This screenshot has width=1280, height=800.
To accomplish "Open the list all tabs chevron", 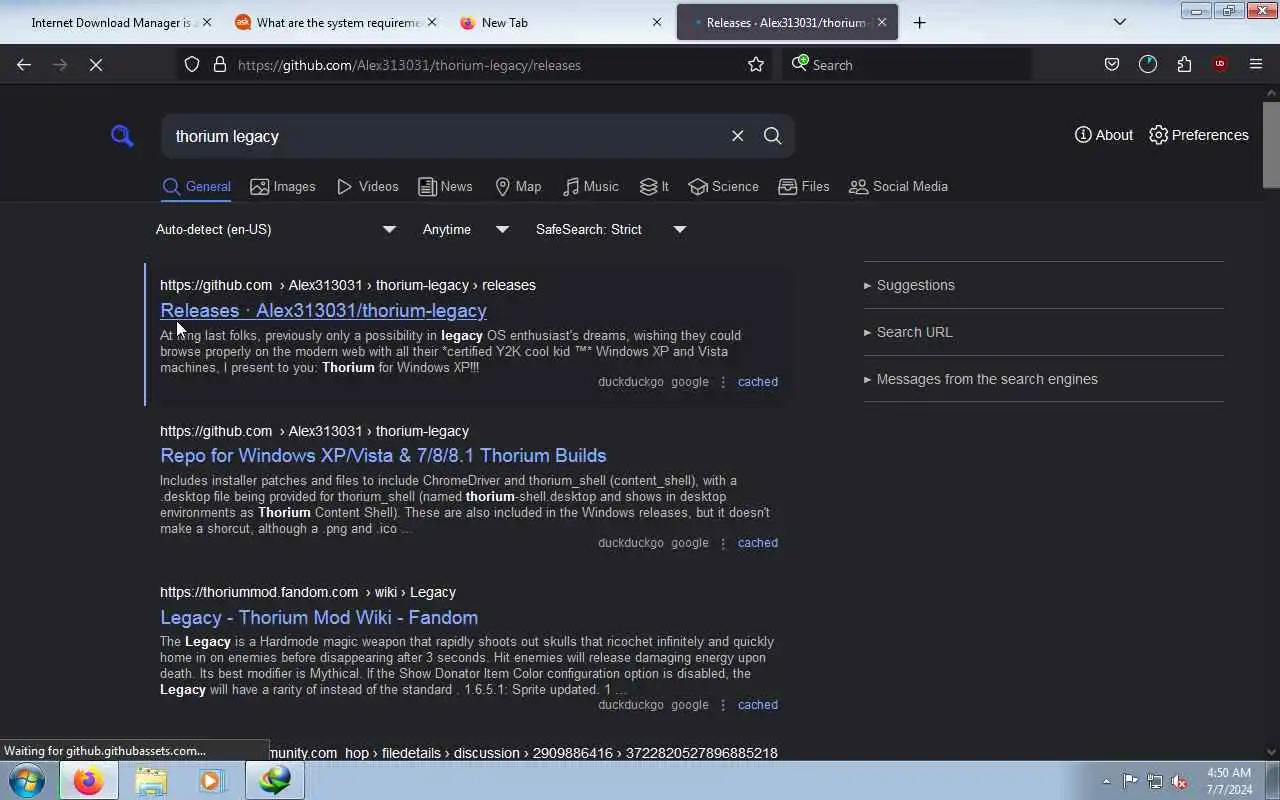I will point(1120,22).
